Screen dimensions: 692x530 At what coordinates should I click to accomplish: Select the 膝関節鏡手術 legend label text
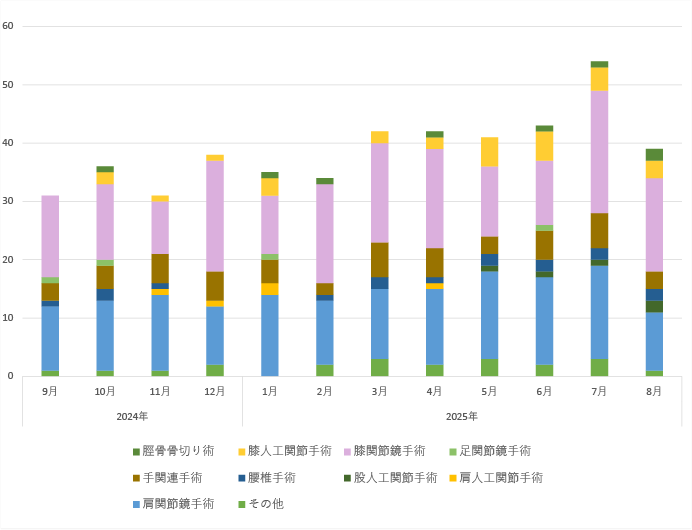click(391, 451)
